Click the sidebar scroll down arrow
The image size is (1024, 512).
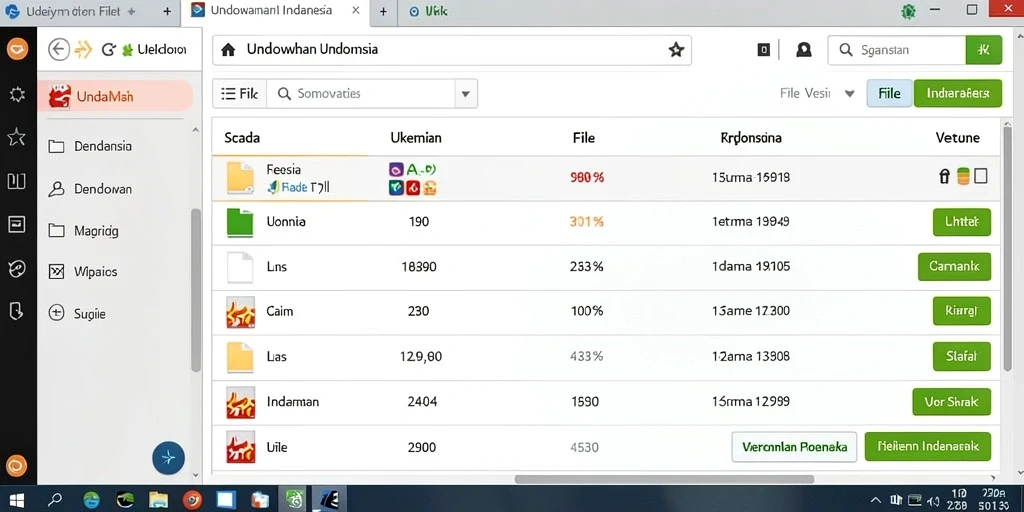pyautogui.click(x=195, y=476)
